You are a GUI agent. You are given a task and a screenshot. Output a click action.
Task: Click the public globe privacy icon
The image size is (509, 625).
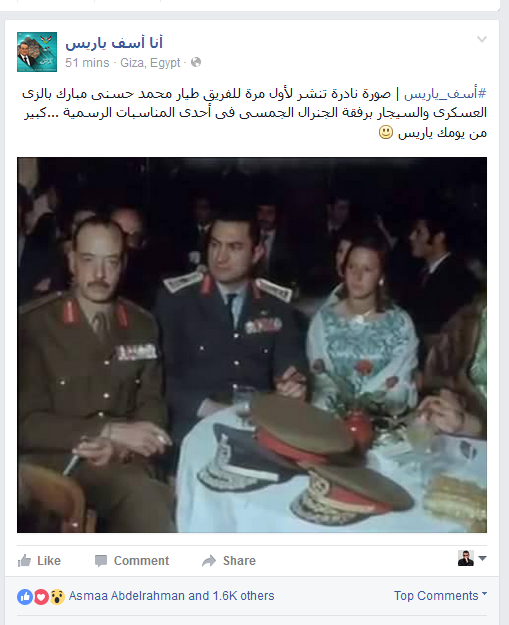196,62
